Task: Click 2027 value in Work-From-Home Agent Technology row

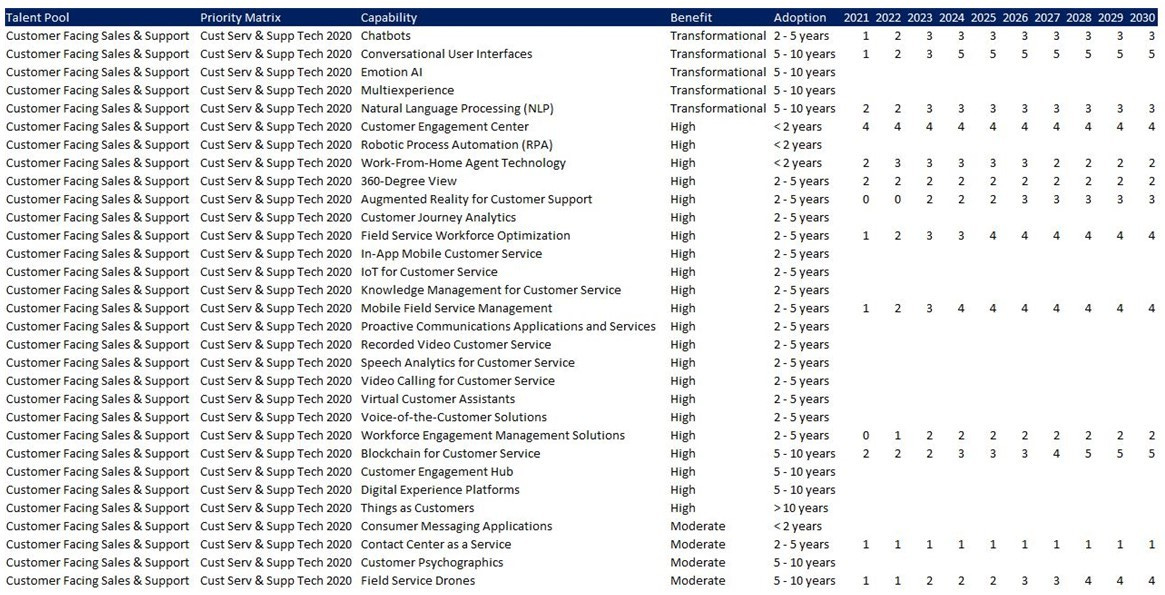Action: point(1057,163)
